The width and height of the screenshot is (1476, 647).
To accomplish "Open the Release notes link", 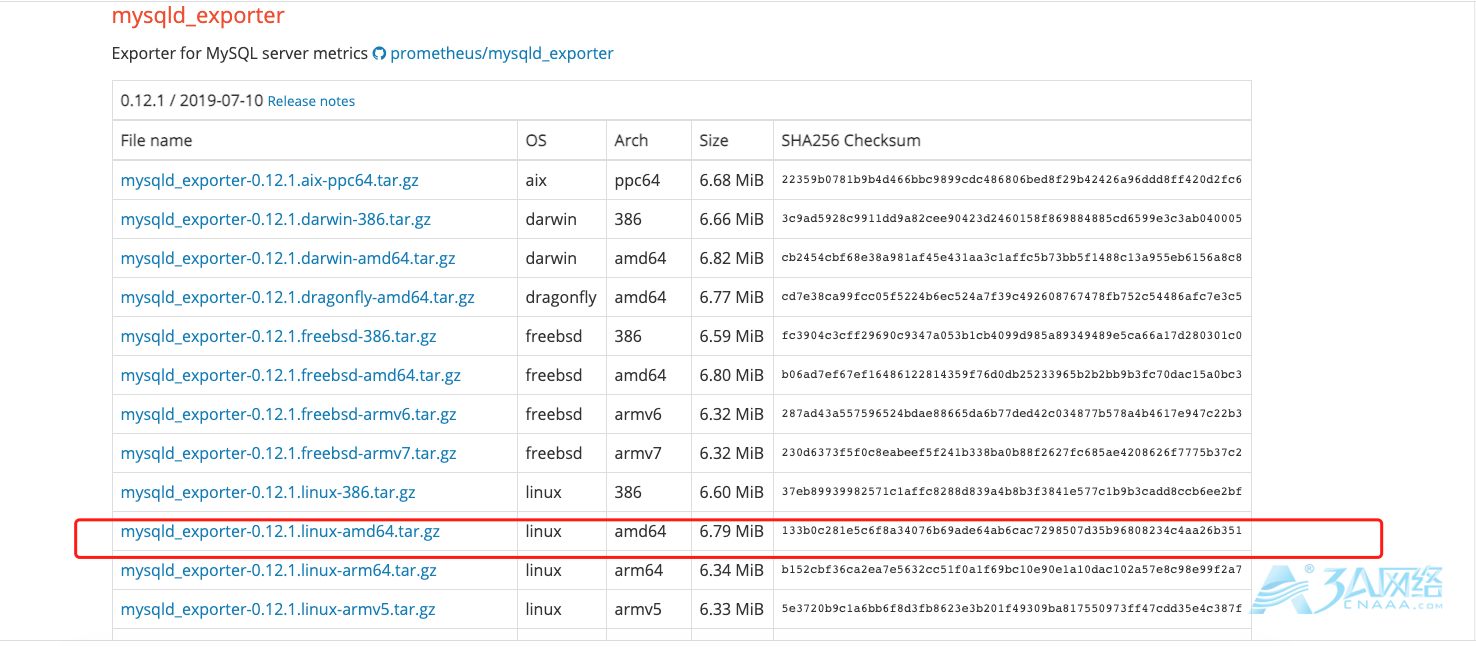I will 311,101.
